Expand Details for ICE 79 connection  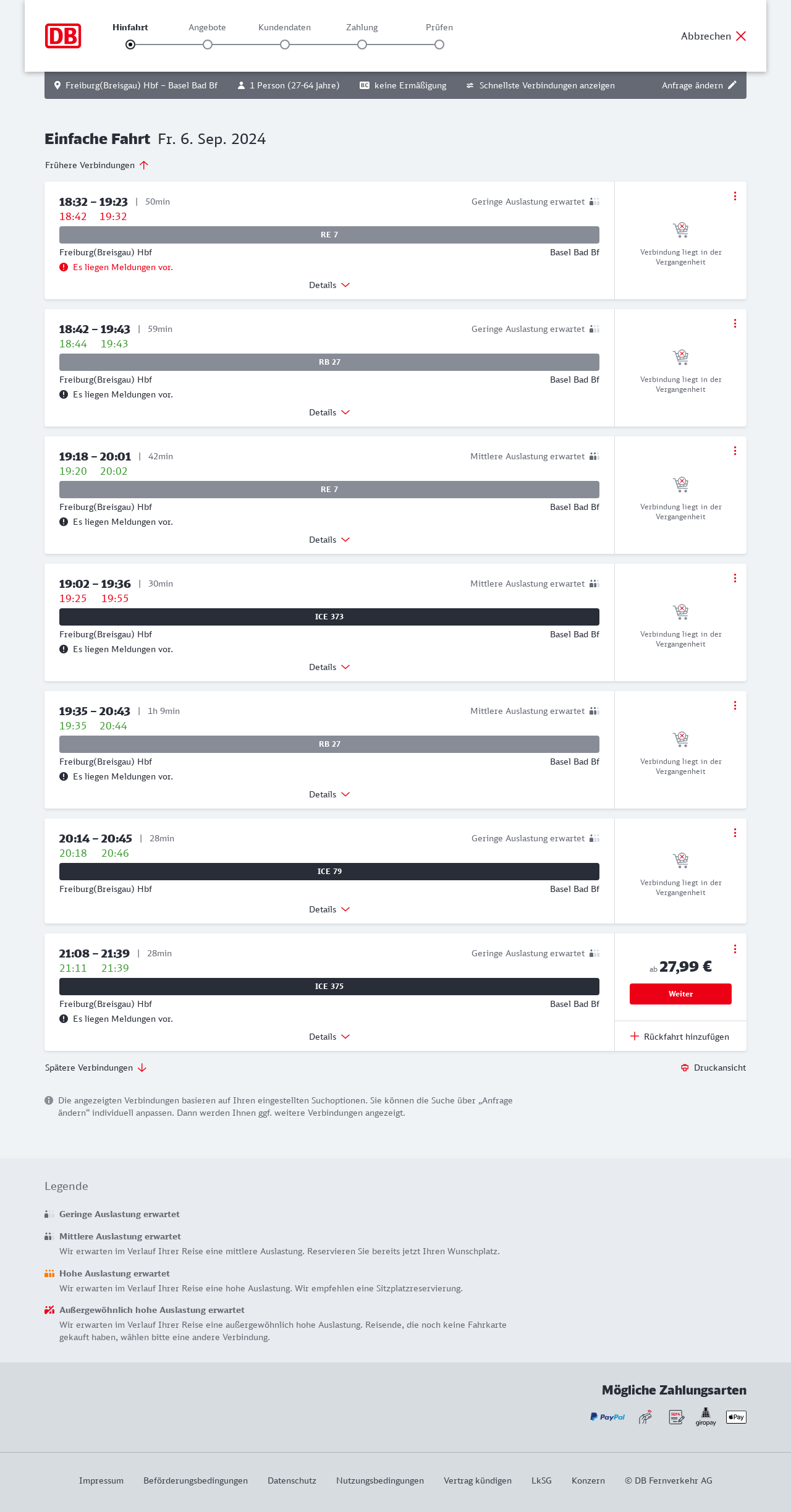[329, 909]
